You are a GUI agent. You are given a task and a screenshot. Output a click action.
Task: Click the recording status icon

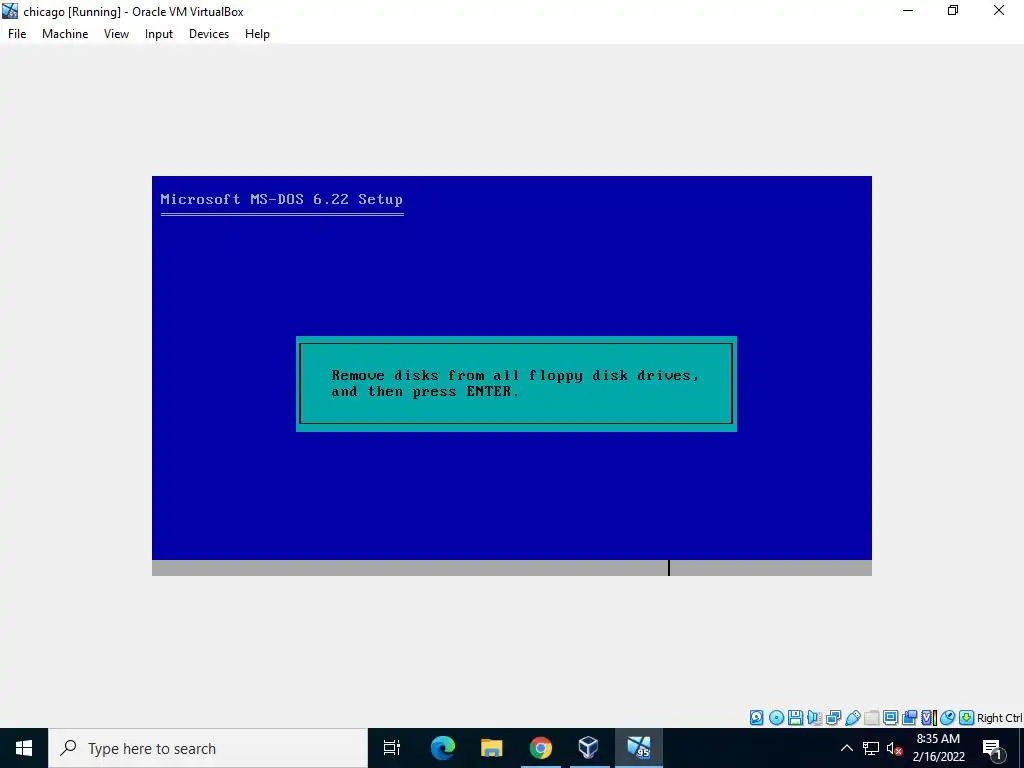click(x=910, y=718)
